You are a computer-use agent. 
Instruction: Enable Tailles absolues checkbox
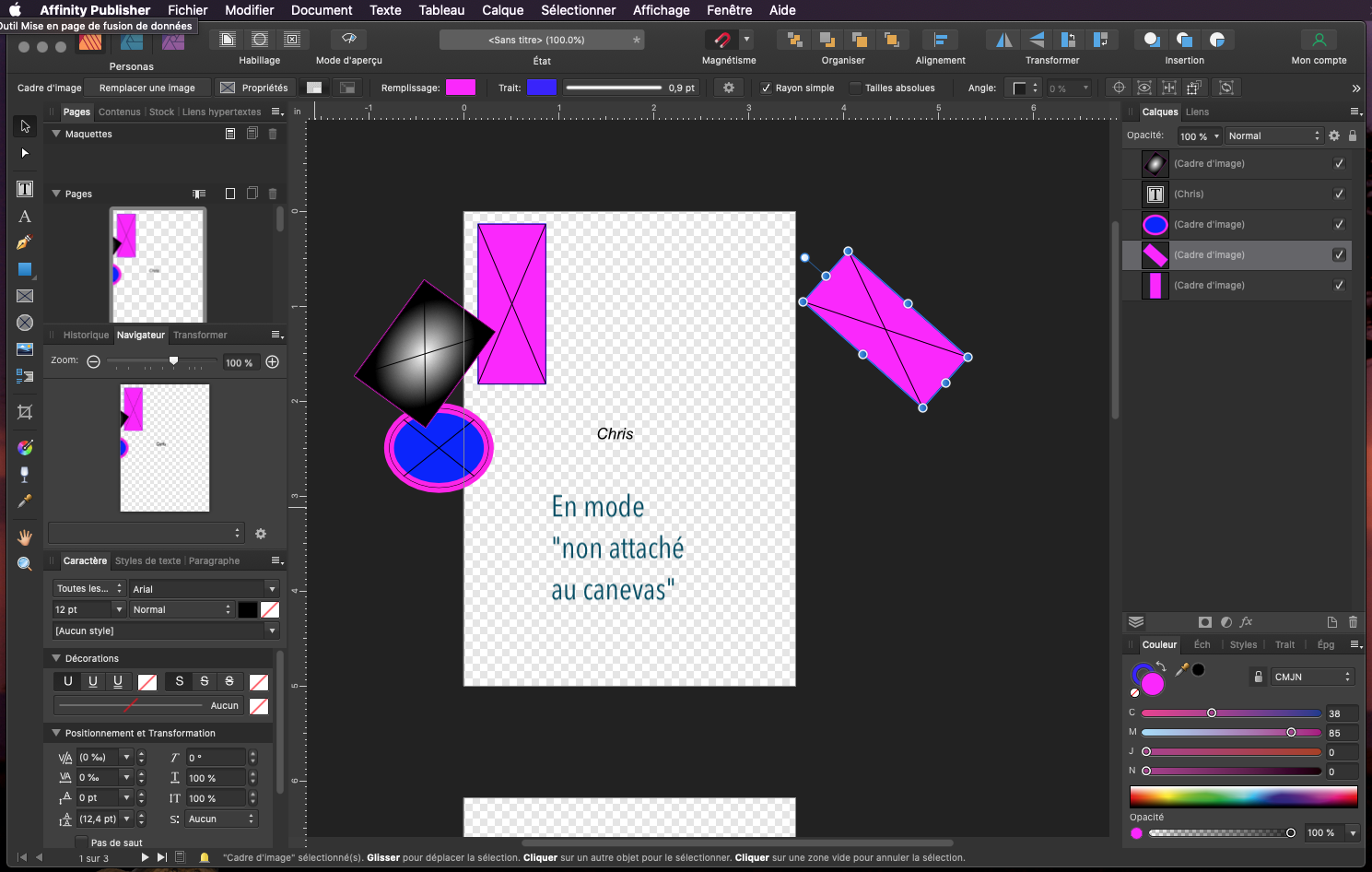(855, 88)
